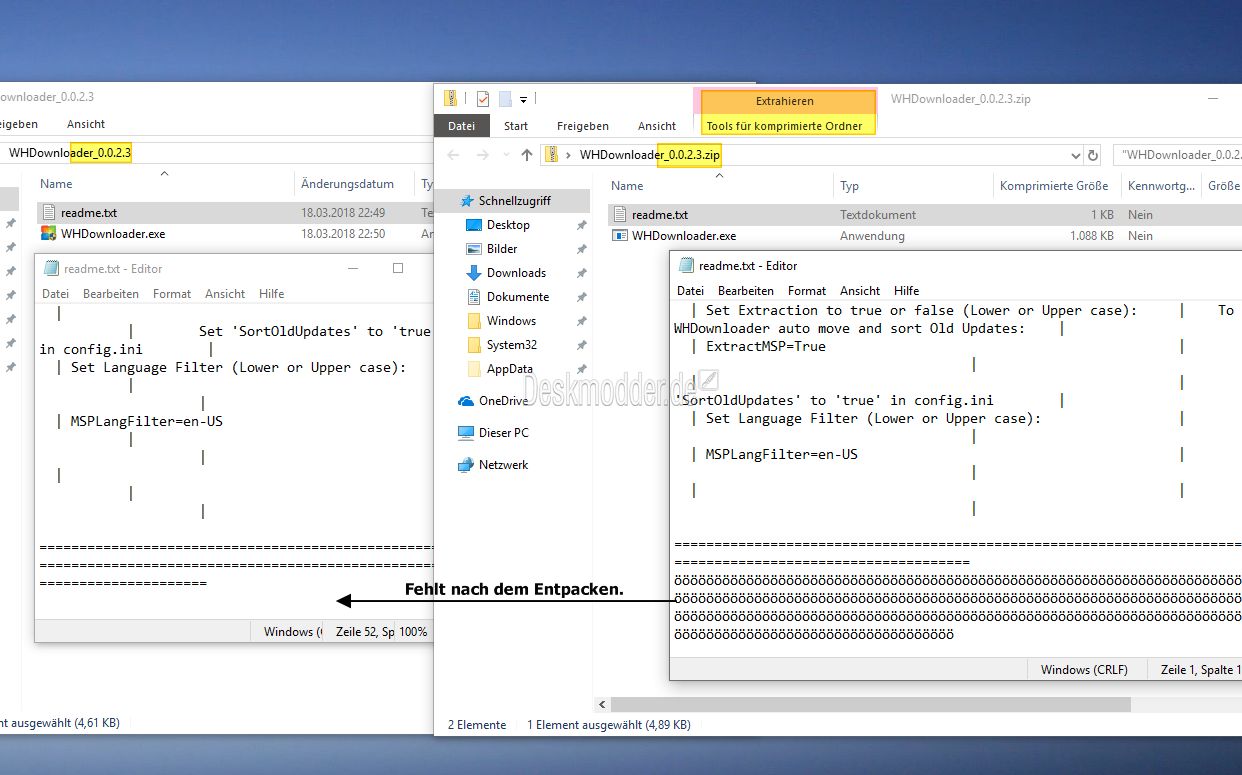Click 2 Elemente in the status bar
1242x775 pixels.
coord(477,724)
